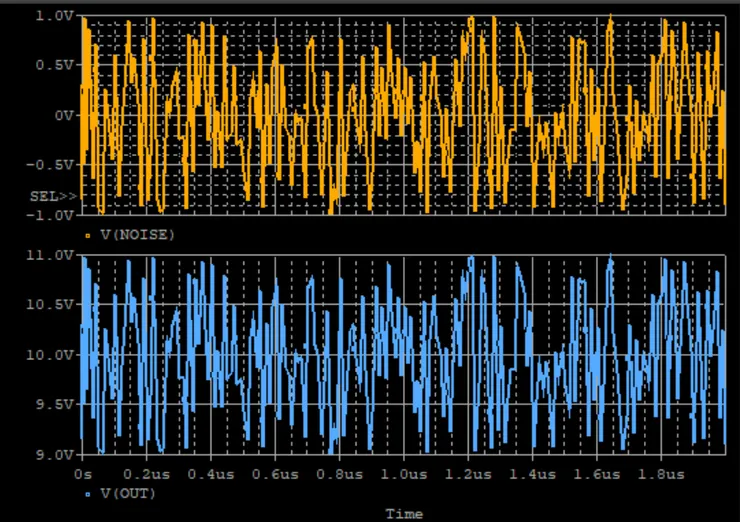This screenshot has height=522, width=740.
Task: Click the 0.5V label on noise plot
Action: coord(55,65)
